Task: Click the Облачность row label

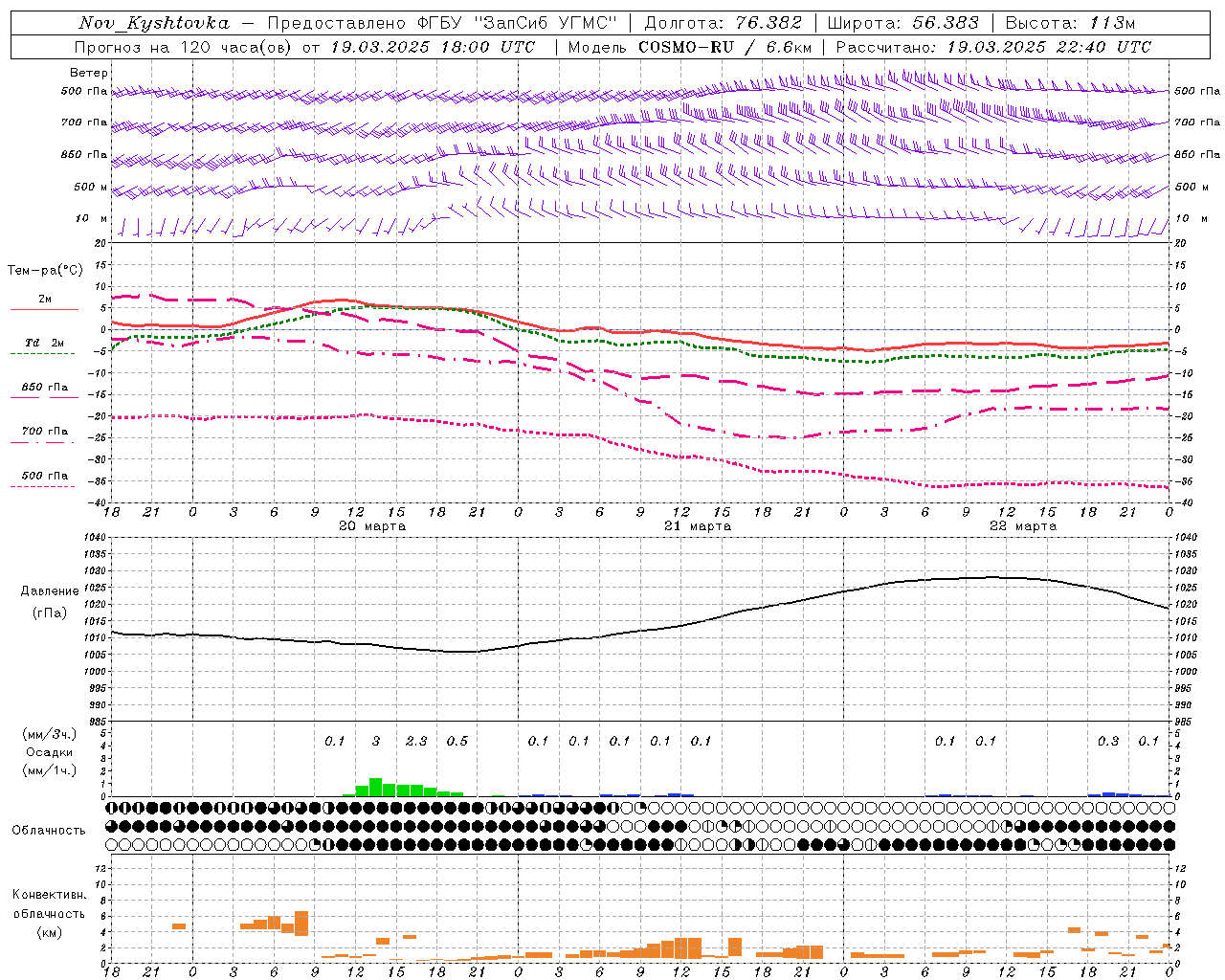Action: coord(49,830)
